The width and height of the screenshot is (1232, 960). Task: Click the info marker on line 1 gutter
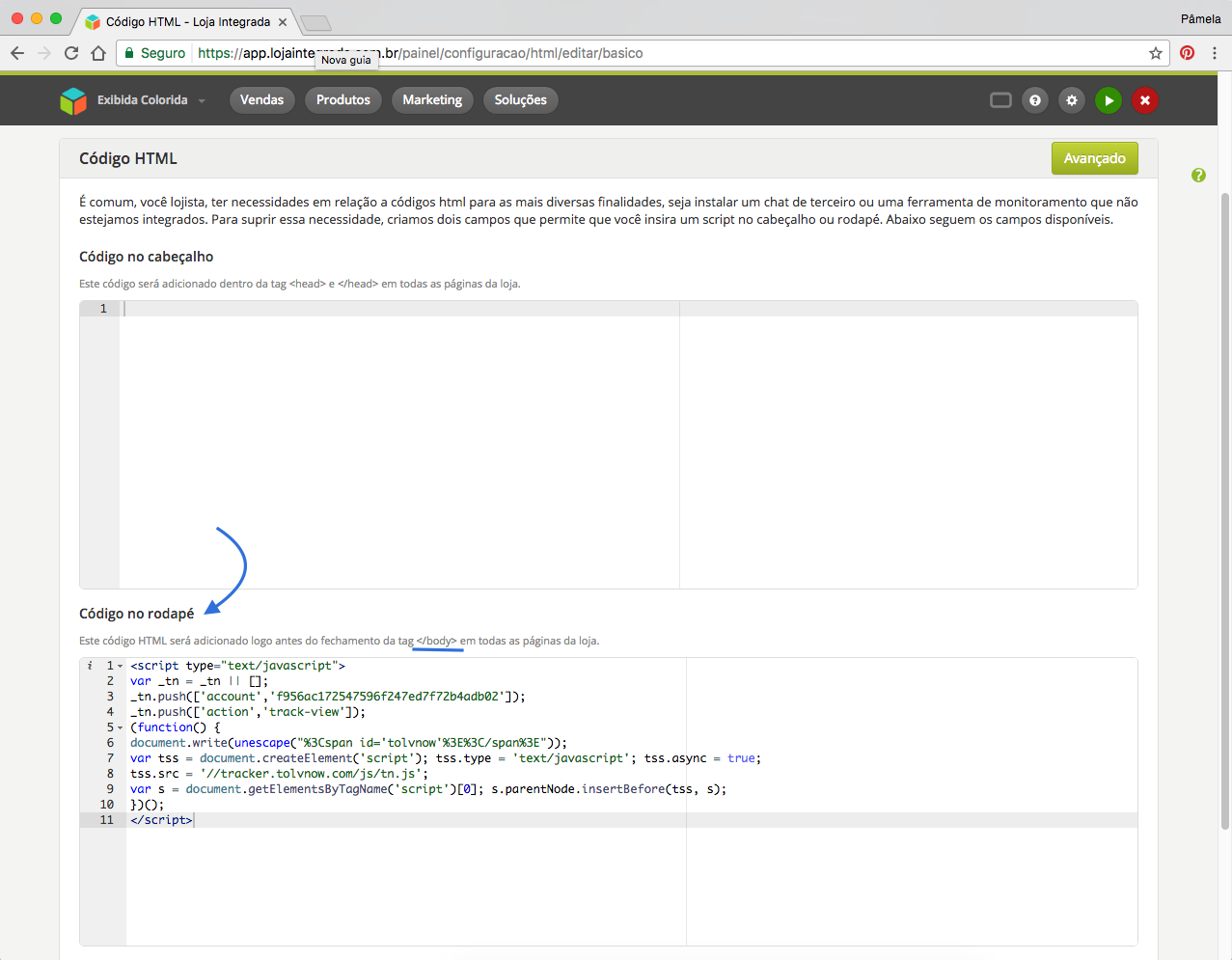click(x=90, y=666)
